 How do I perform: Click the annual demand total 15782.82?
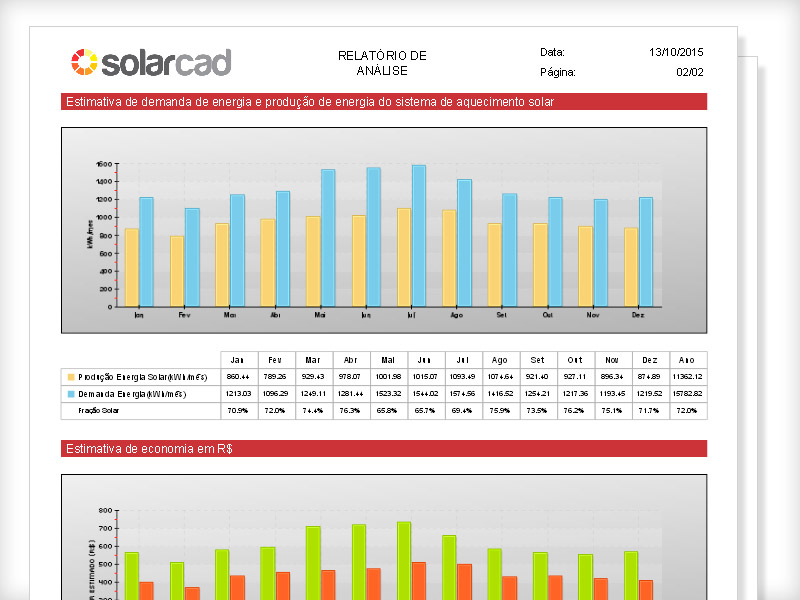pyautogui.click(x=687, y=393)
